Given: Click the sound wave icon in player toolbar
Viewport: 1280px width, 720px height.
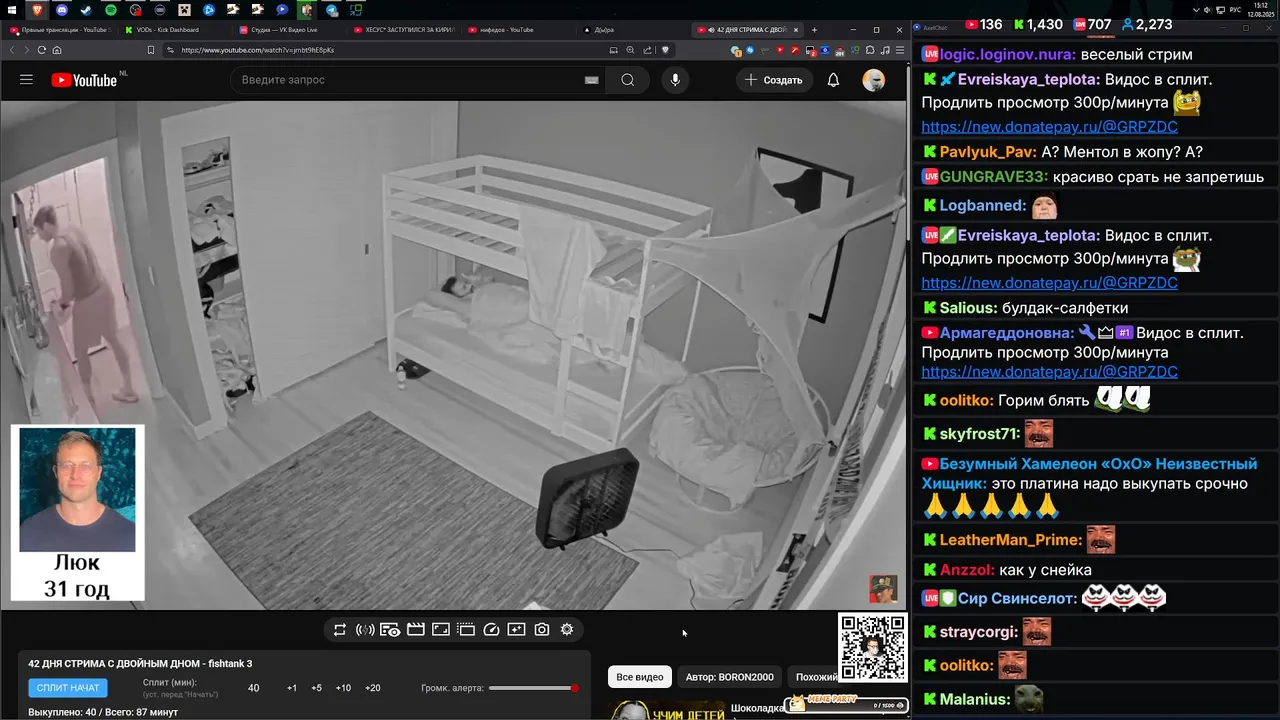Looking at the screenshot, I should coord(365,629).
